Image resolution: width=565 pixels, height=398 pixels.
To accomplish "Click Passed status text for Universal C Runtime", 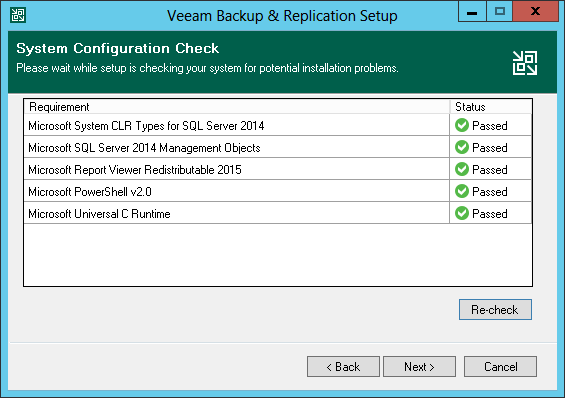I will click(x=490, y=214).
